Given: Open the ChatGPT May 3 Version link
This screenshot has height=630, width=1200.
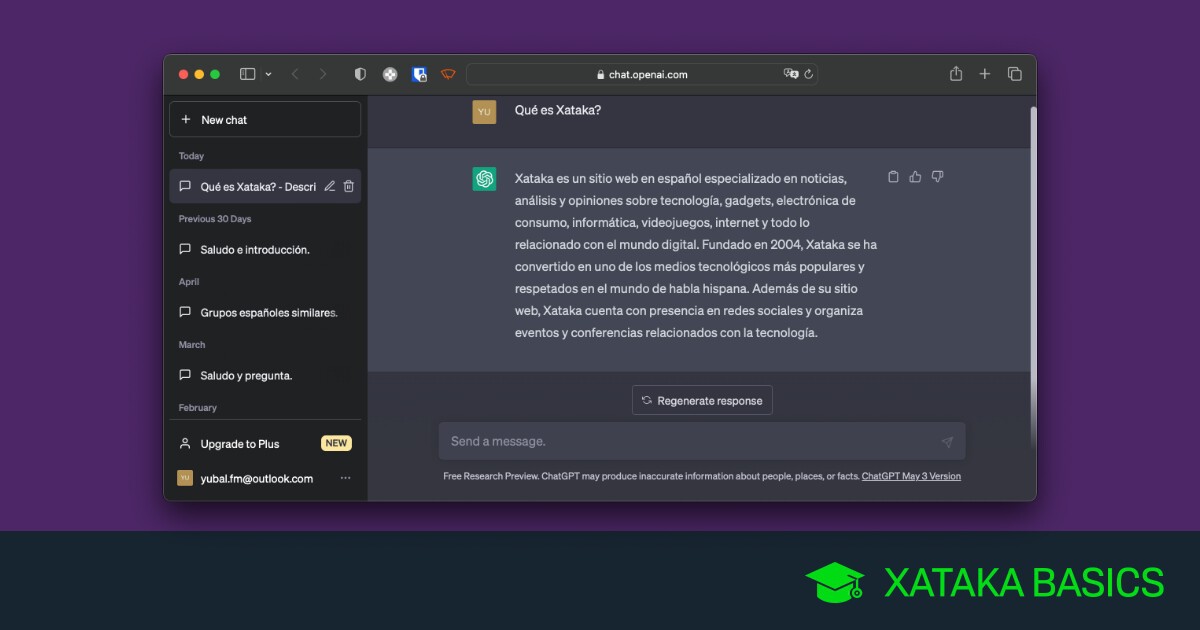Looking at the screenshot, I should pos(911,477).
